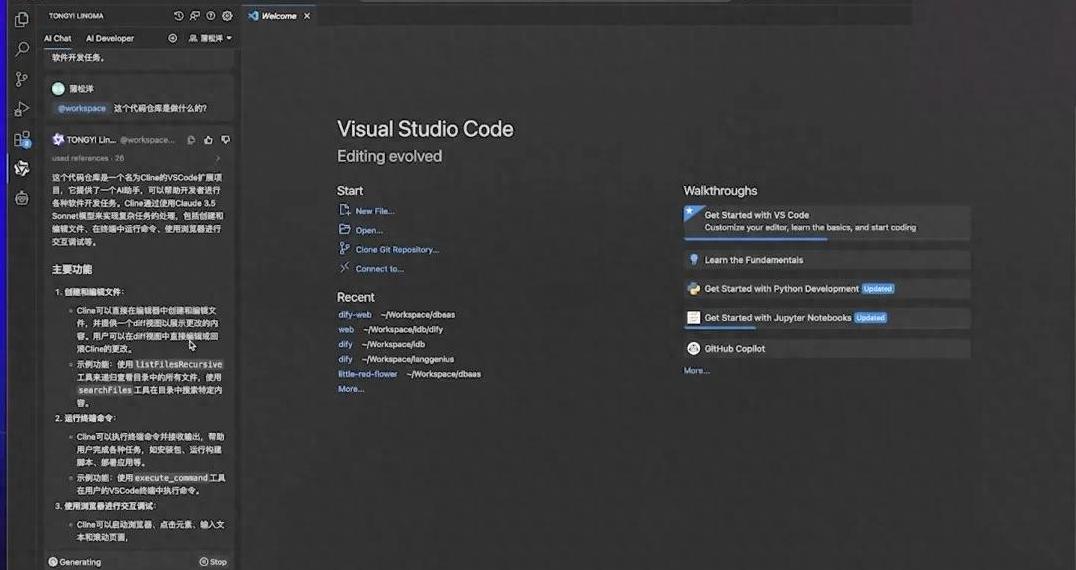This screenshot has height=570, width=1076.
Task: Open Tongyi Lingma settings gear
Action: pyautogui.click(x=227, y=16)
